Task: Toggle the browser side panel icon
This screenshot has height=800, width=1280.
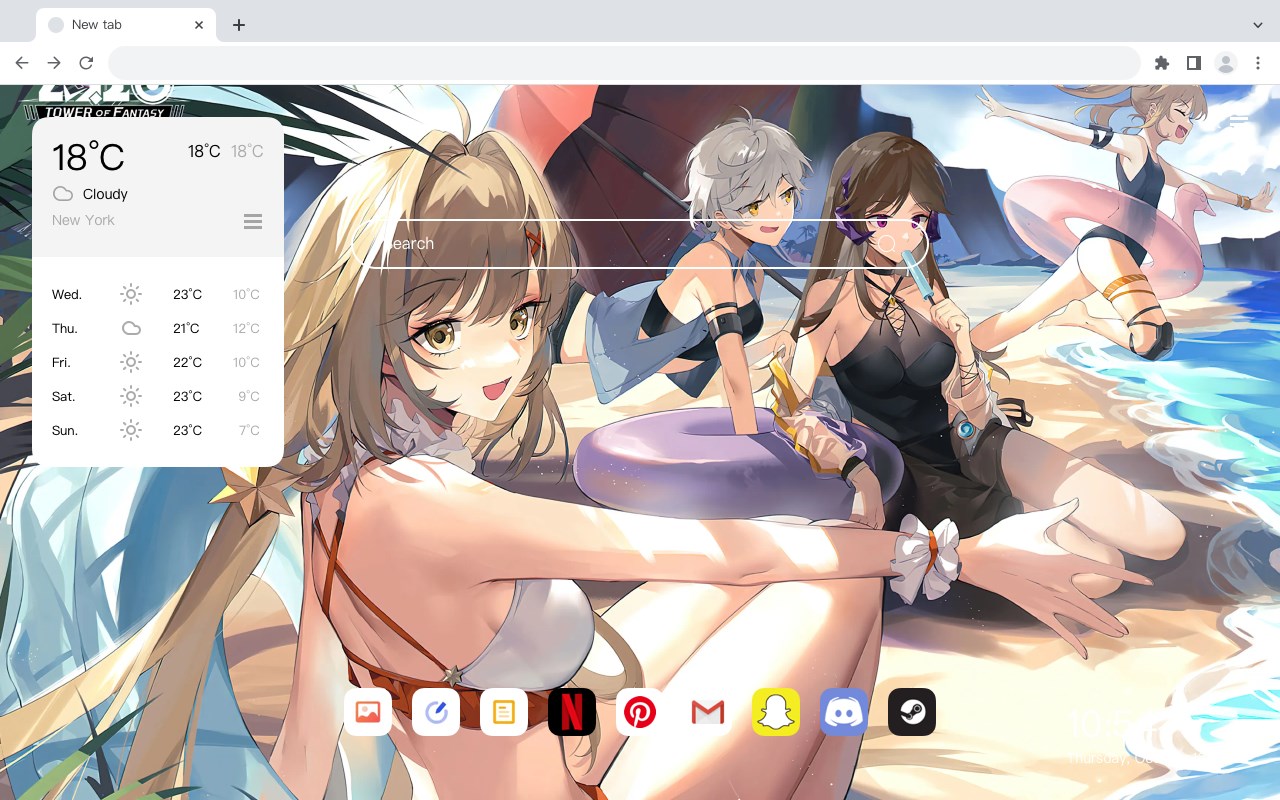Action: coord(1193,63)
